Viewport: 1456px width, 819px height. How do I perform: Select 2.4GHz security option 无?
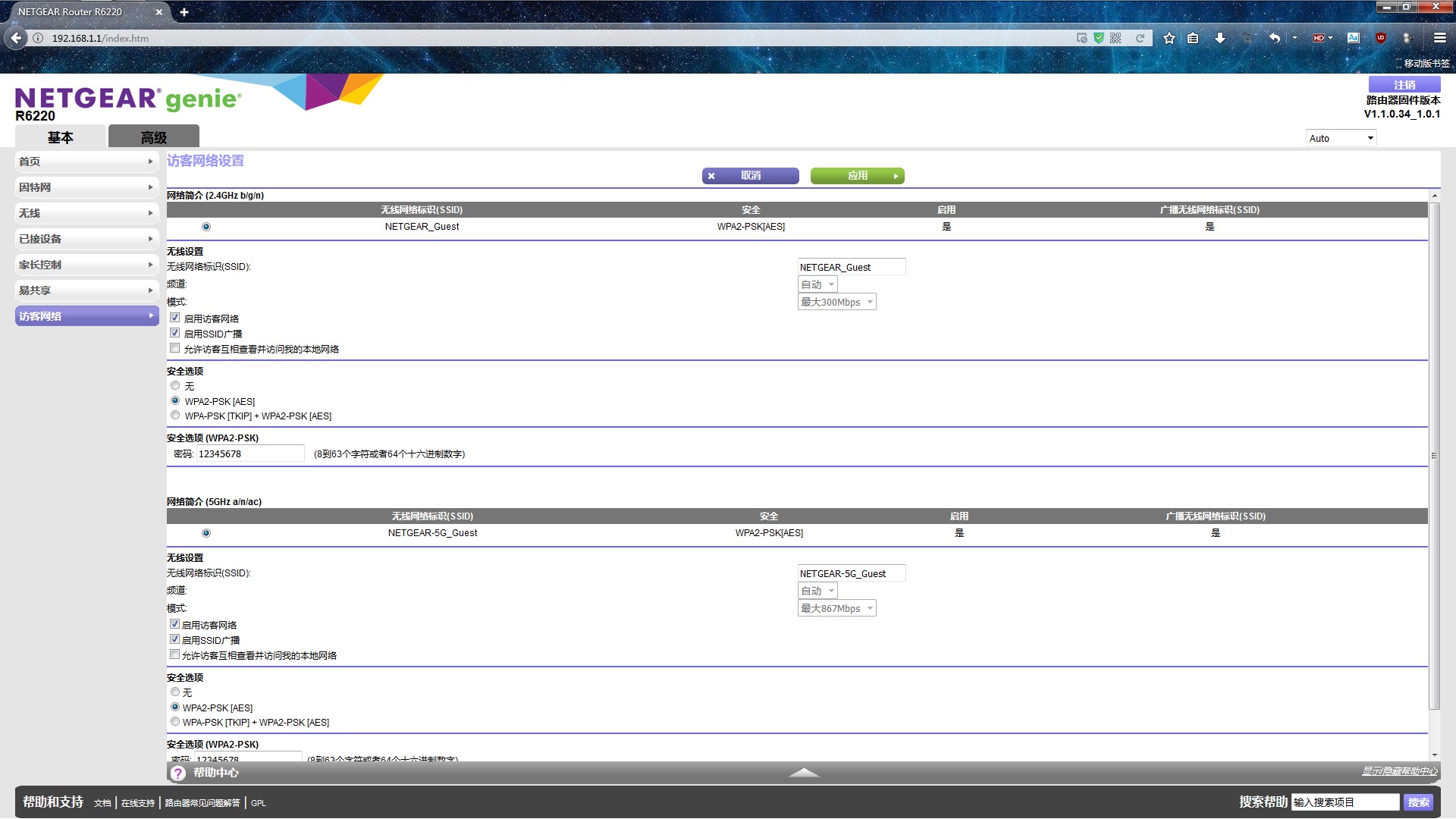(x=175, y=385)
